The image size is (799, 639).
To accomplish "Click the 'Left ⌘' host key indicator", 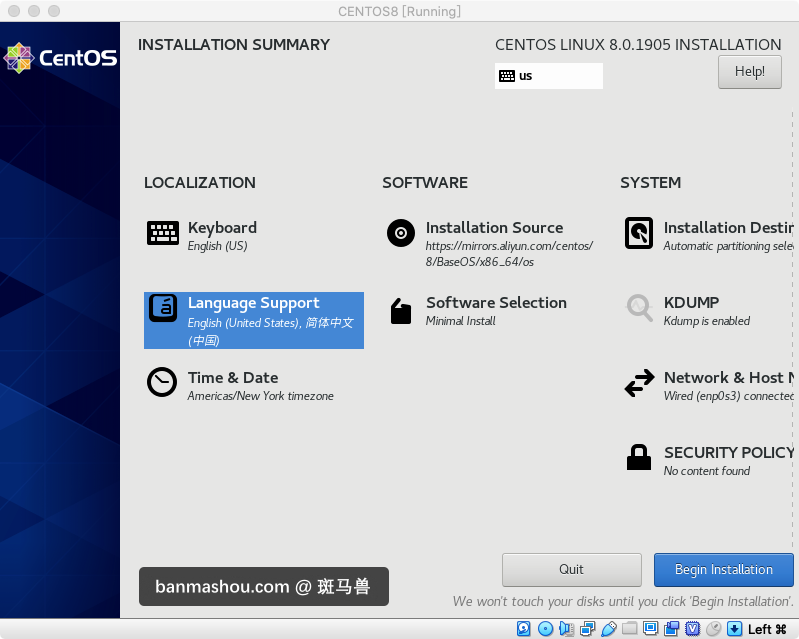I will pos(767,629).
